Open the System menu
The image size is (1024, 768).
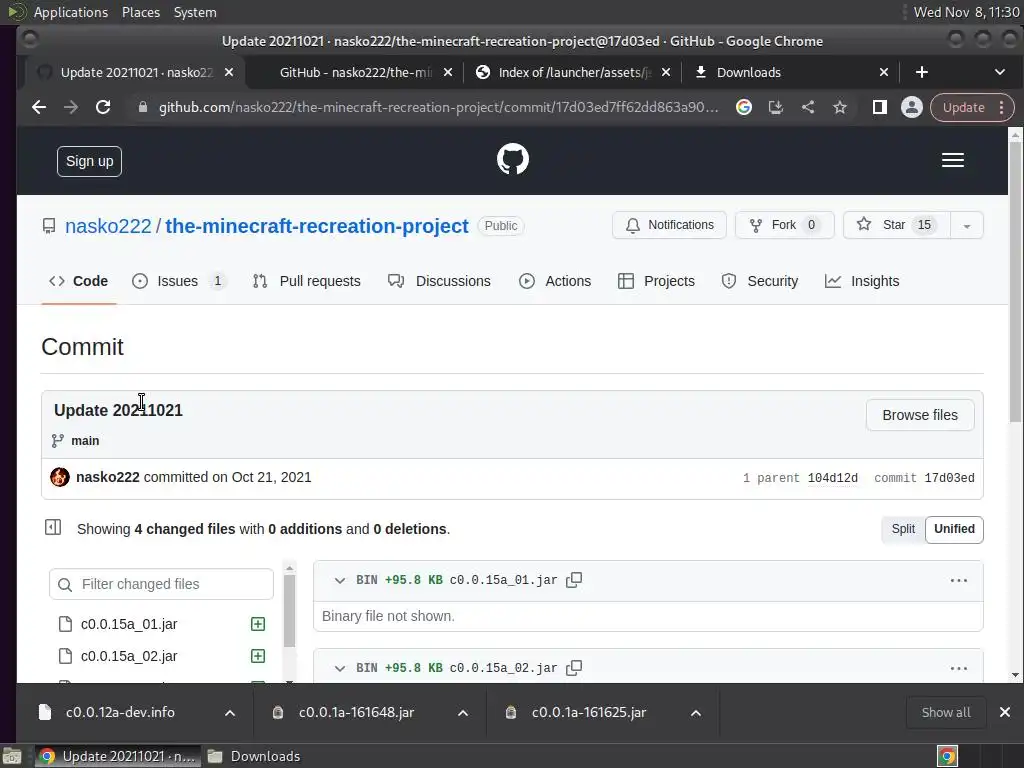(195, 12)
